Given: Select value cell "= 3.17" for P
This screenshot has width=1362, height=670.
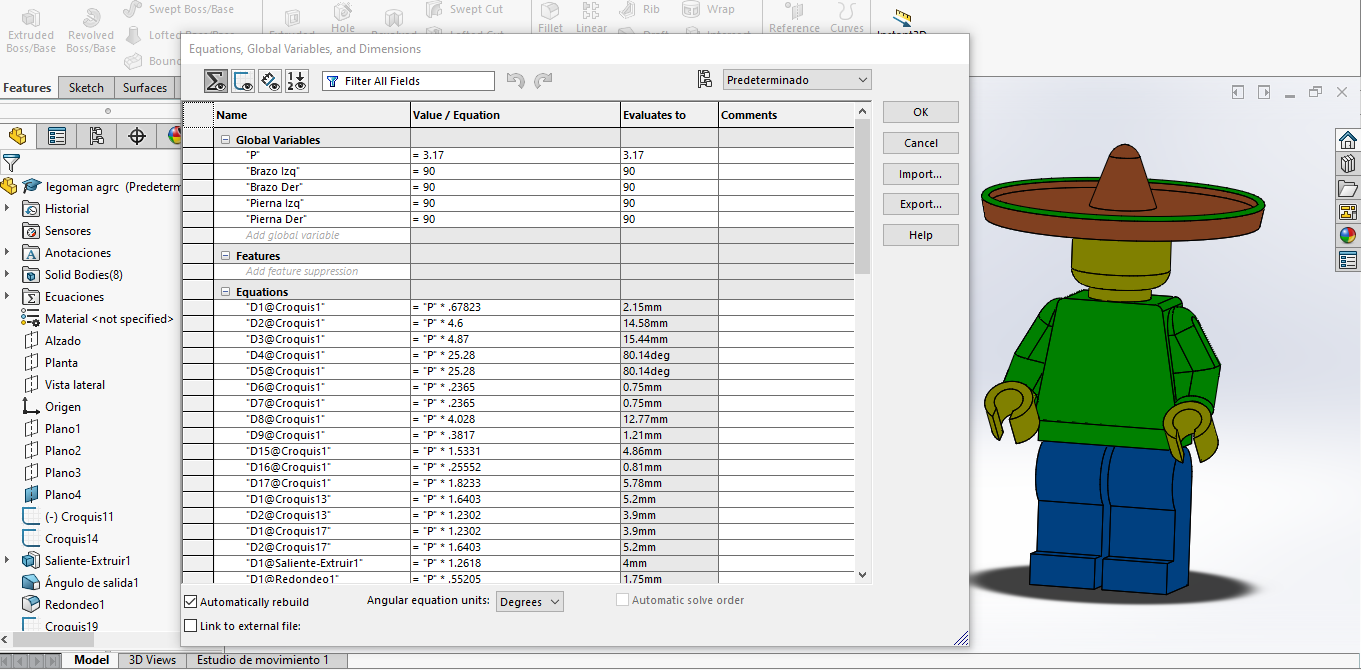Looking at the screenshot, I should point(515,155).
